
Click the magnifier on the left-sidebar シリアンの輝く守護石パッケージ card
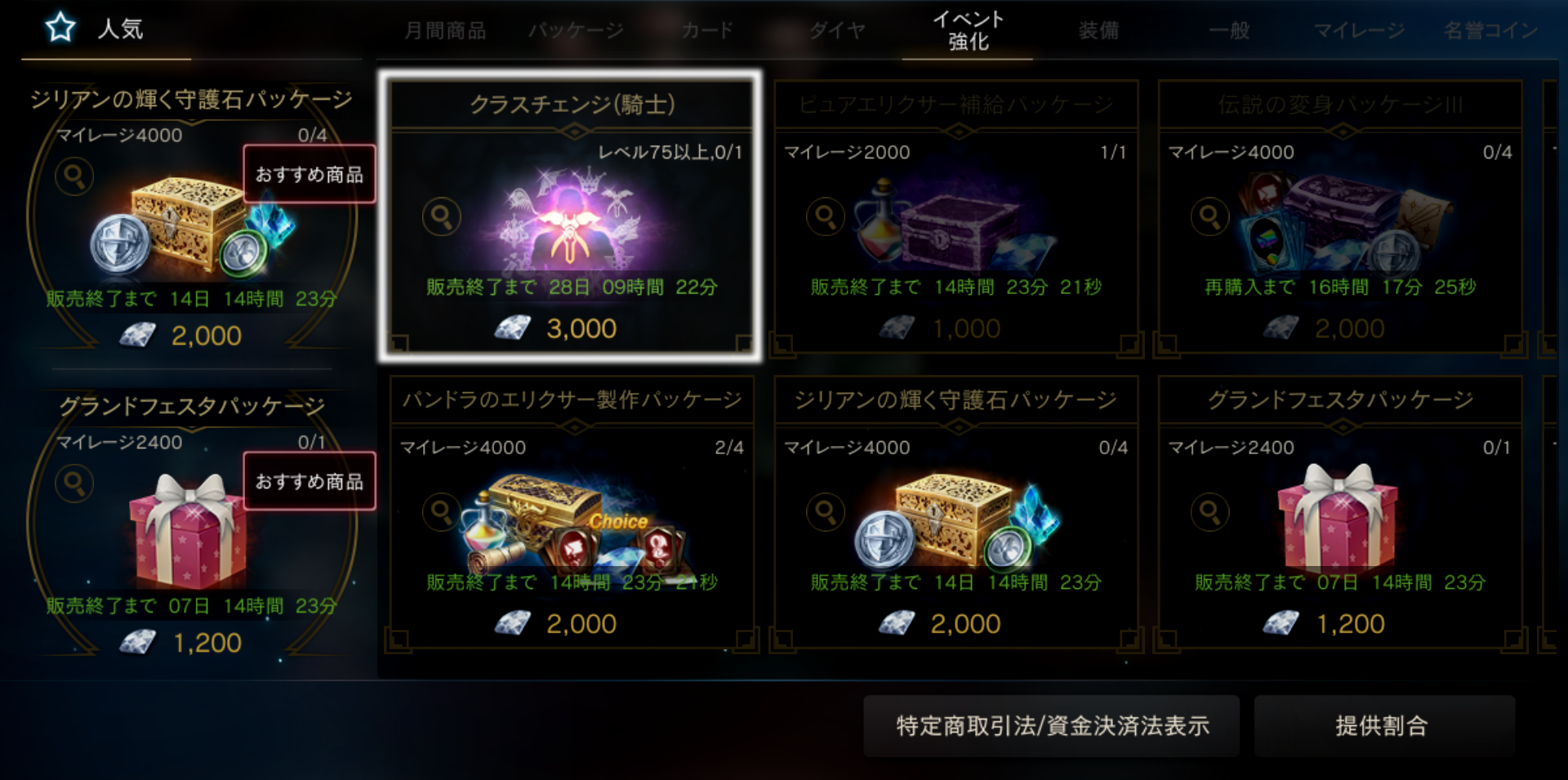coord(74,176)
